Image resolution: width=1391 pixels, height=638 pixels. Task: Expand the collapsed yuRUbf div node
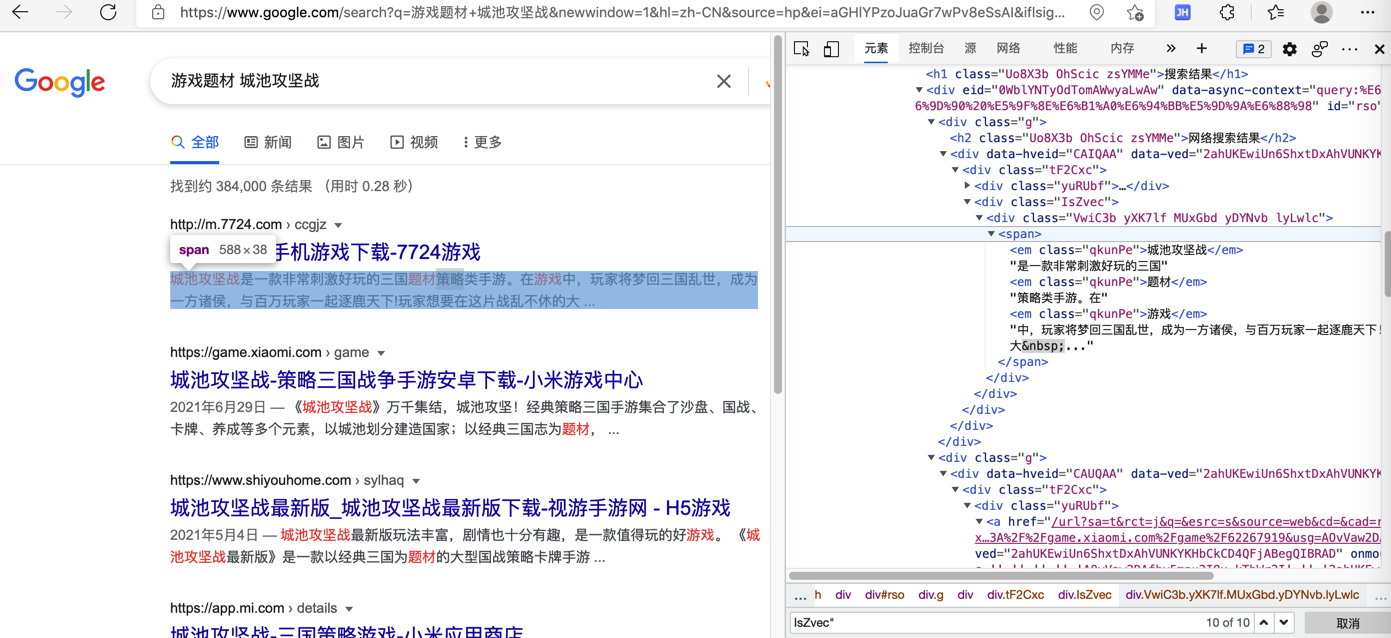tap(967, 186)
